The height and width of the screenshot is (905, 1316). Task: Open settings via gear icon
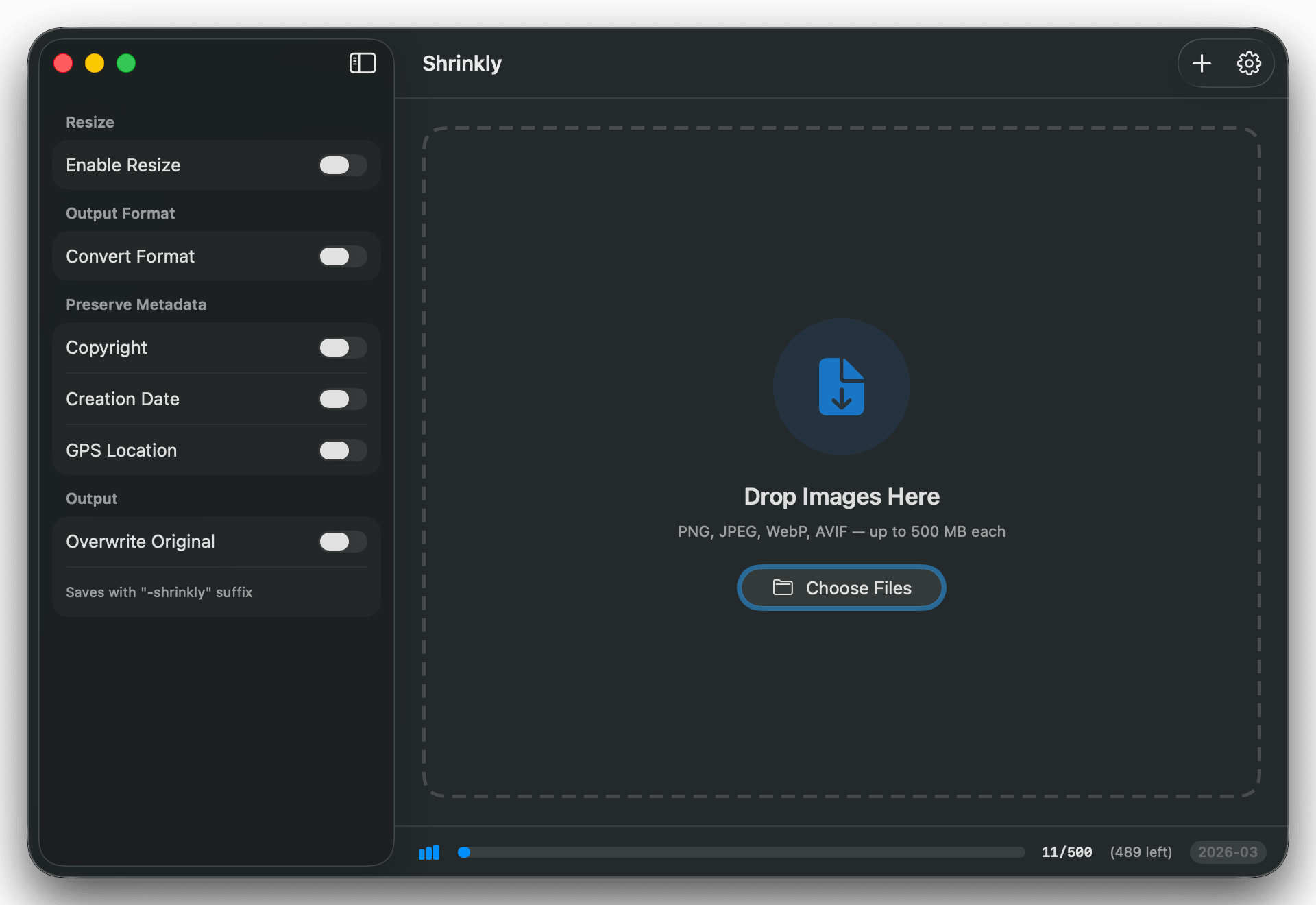pyautogui.click(x=1248, y=64)
